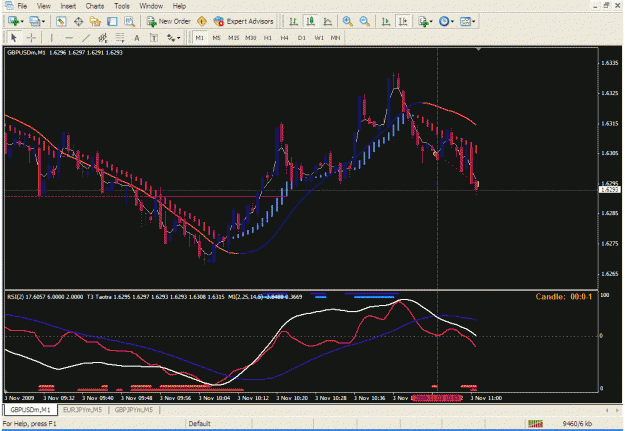The height and width of the screenshot is (431, 625).
Task: Zoom in on the chart
Action: pyautogui.click(x=348, y=22)
